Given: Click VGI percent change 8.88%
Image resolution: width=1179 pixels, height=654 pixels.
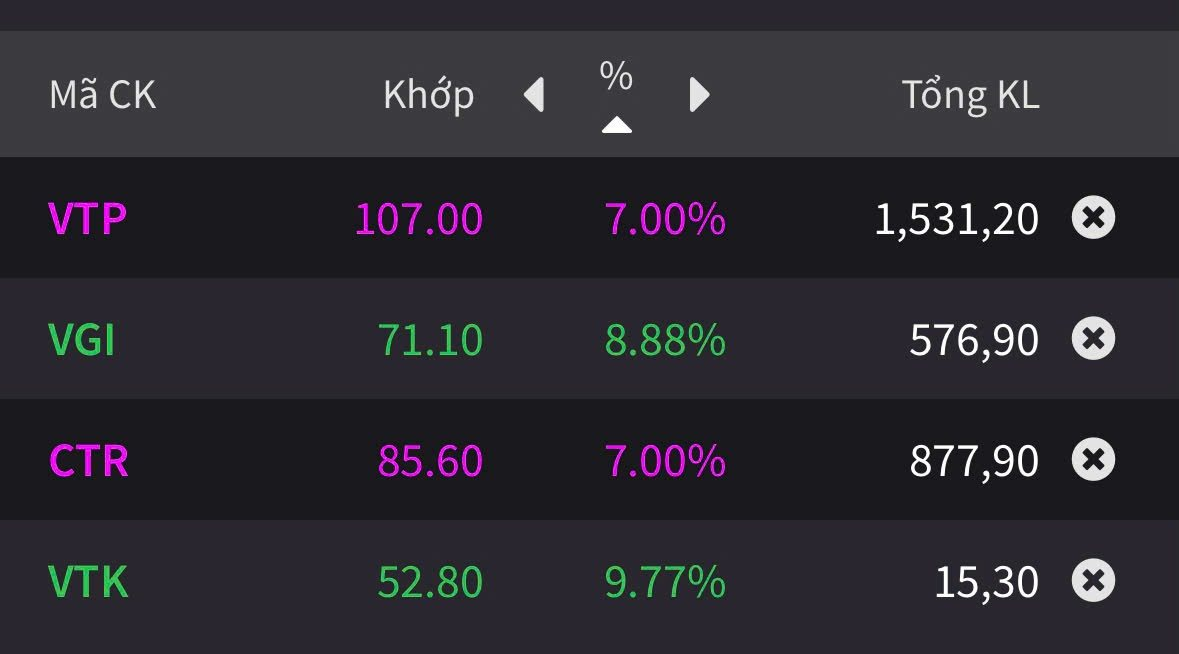Looking at the screenshot, I should pos(665,340).
